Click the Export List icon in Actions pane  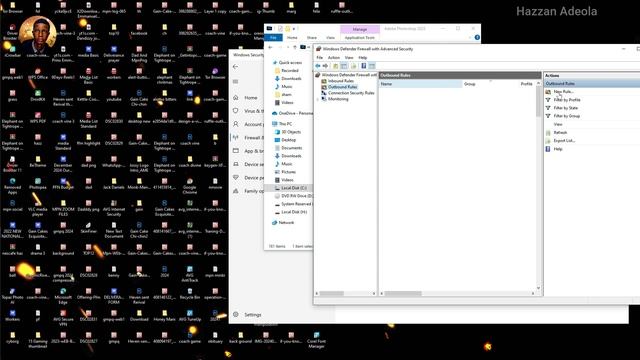pos(548,141)
